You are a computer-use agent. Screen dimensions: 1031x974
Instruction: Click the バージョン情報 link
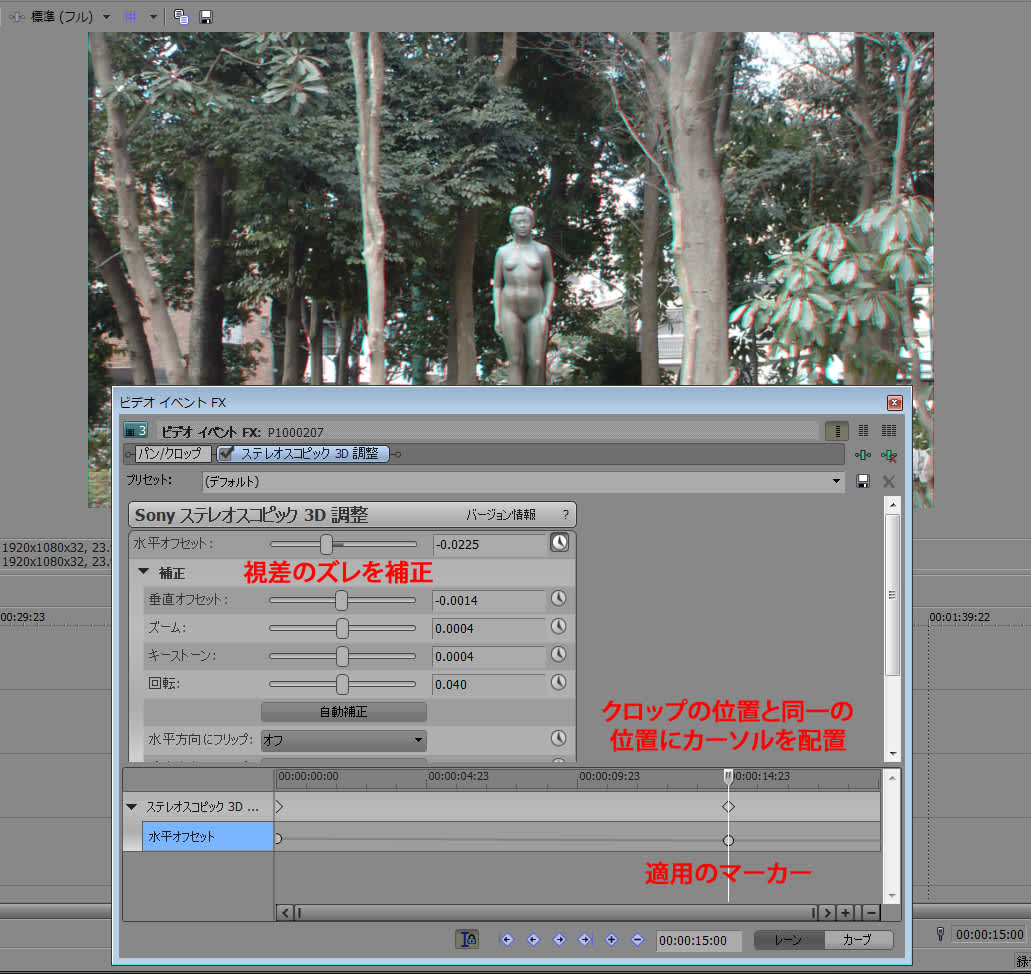(500, 515)
